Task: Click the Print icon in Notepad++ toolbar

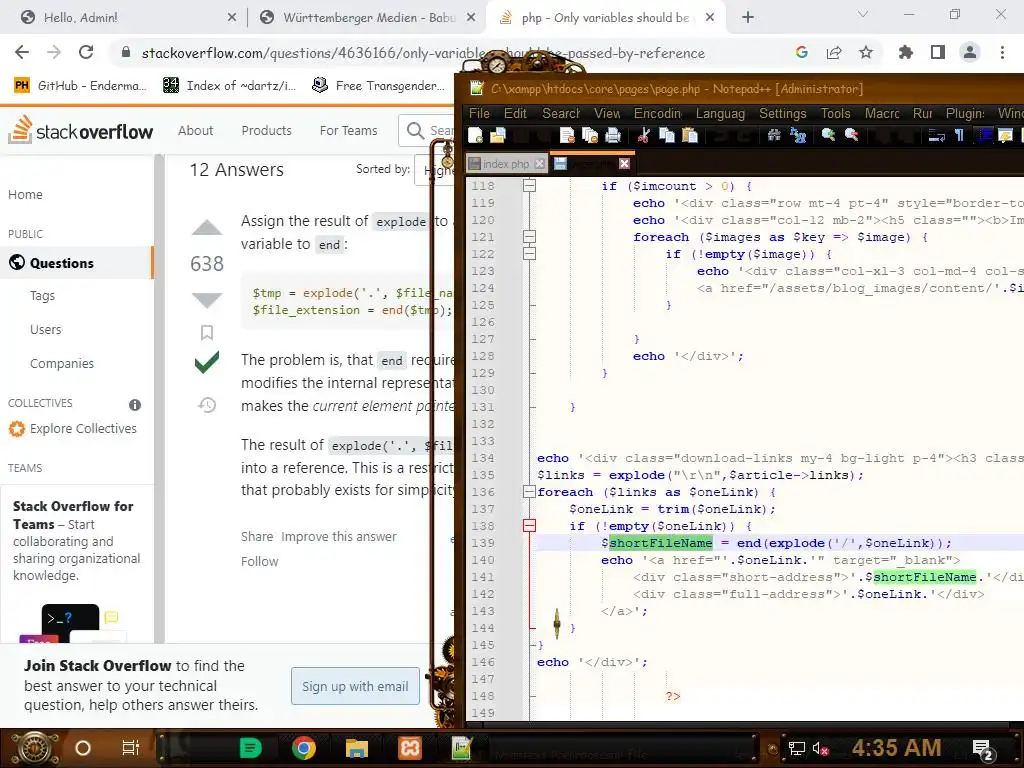Action: coord(613,135)
